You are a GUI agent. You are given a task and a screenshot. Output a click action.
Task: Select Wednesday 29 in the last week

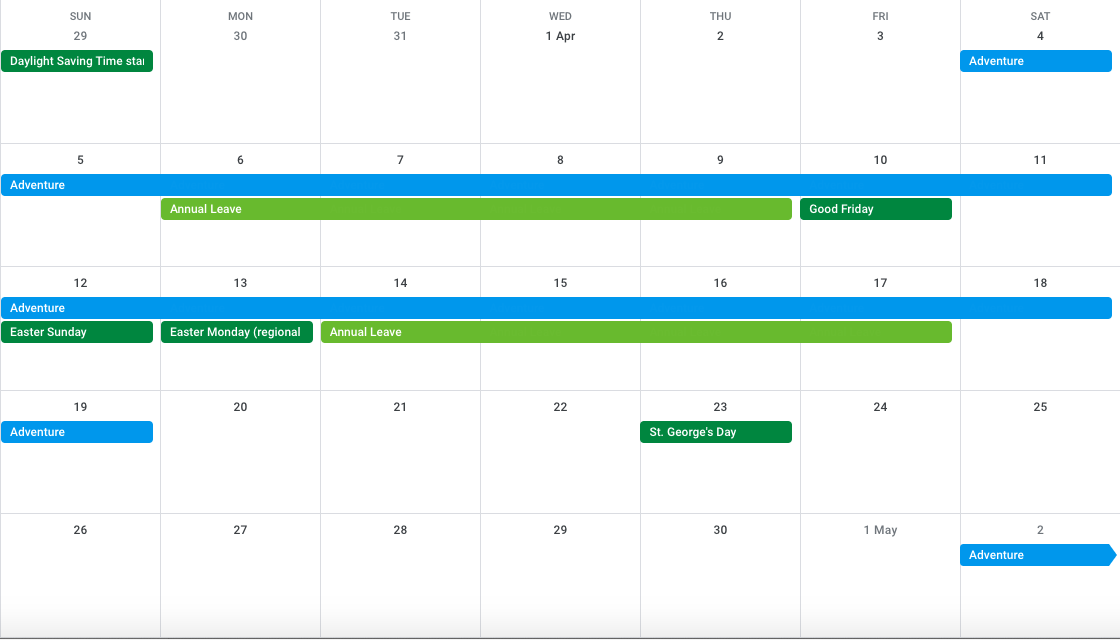(x=560, y=530)
